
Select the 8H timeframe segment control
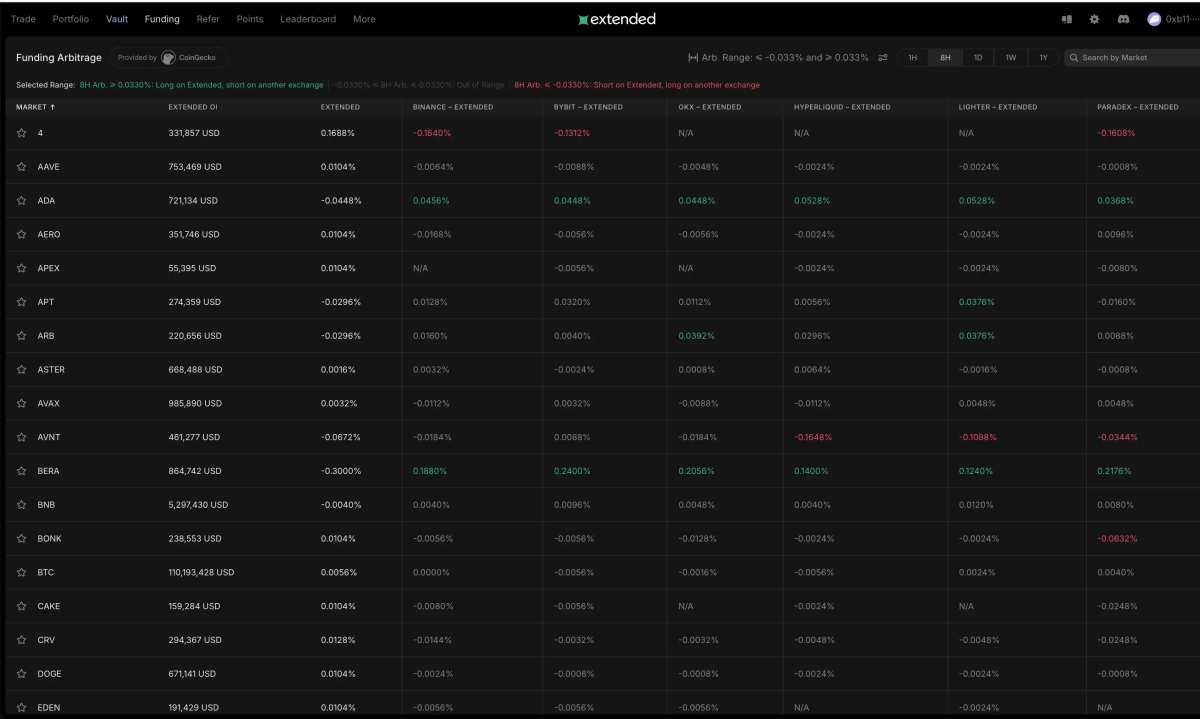944,58
